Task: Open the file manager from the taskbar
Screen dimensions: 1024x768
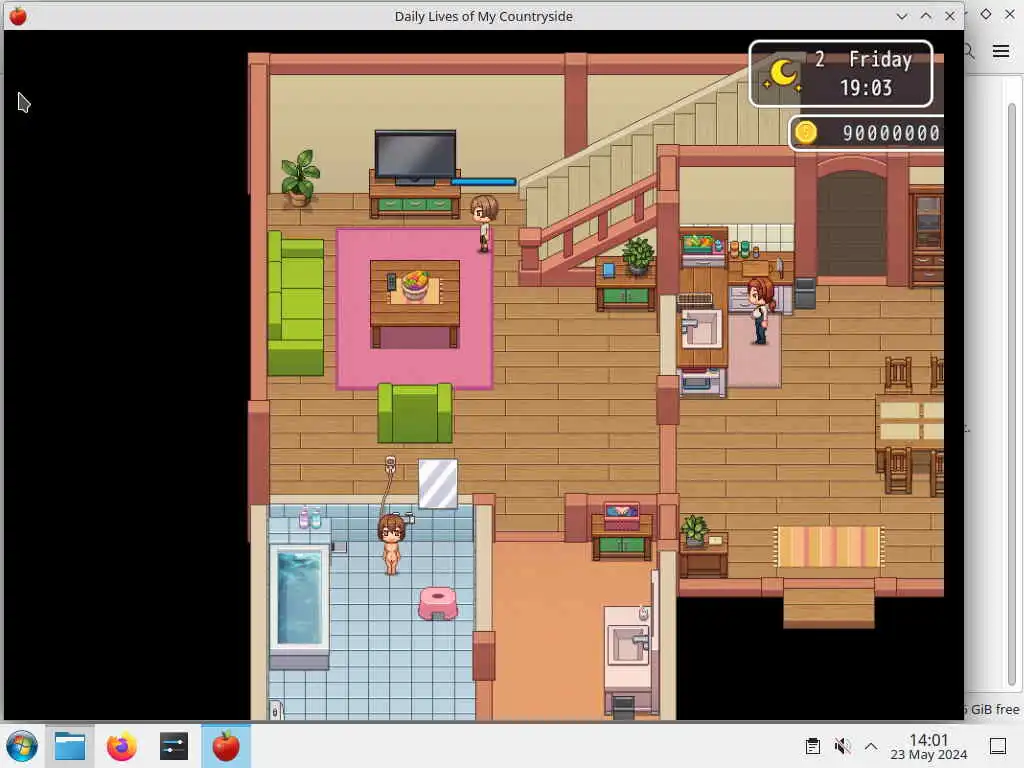Action: pos(70,746)
